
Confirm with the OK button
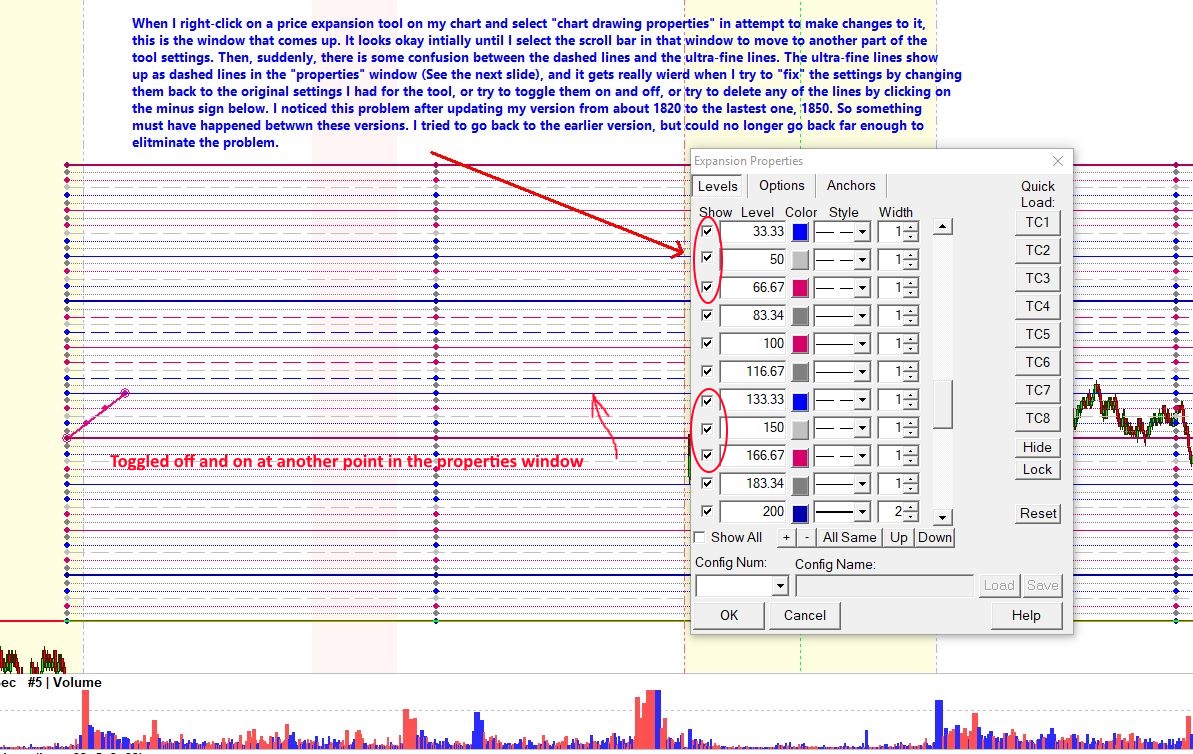(729, 616)
